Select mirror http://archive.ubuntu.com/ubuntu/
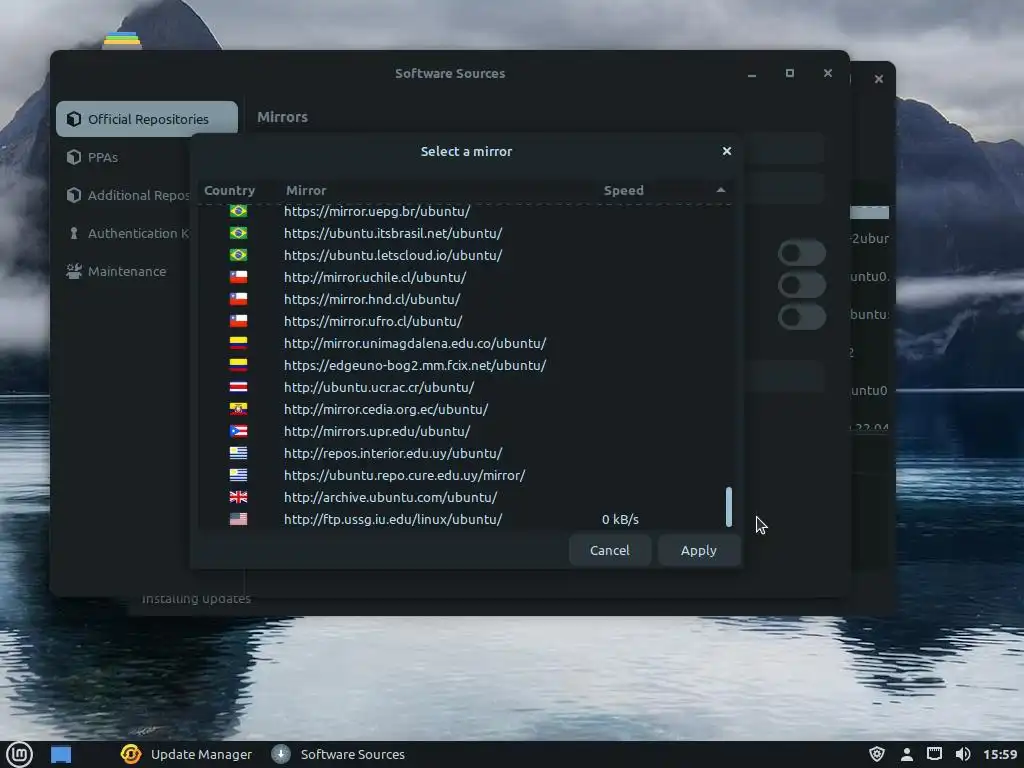 391,497
